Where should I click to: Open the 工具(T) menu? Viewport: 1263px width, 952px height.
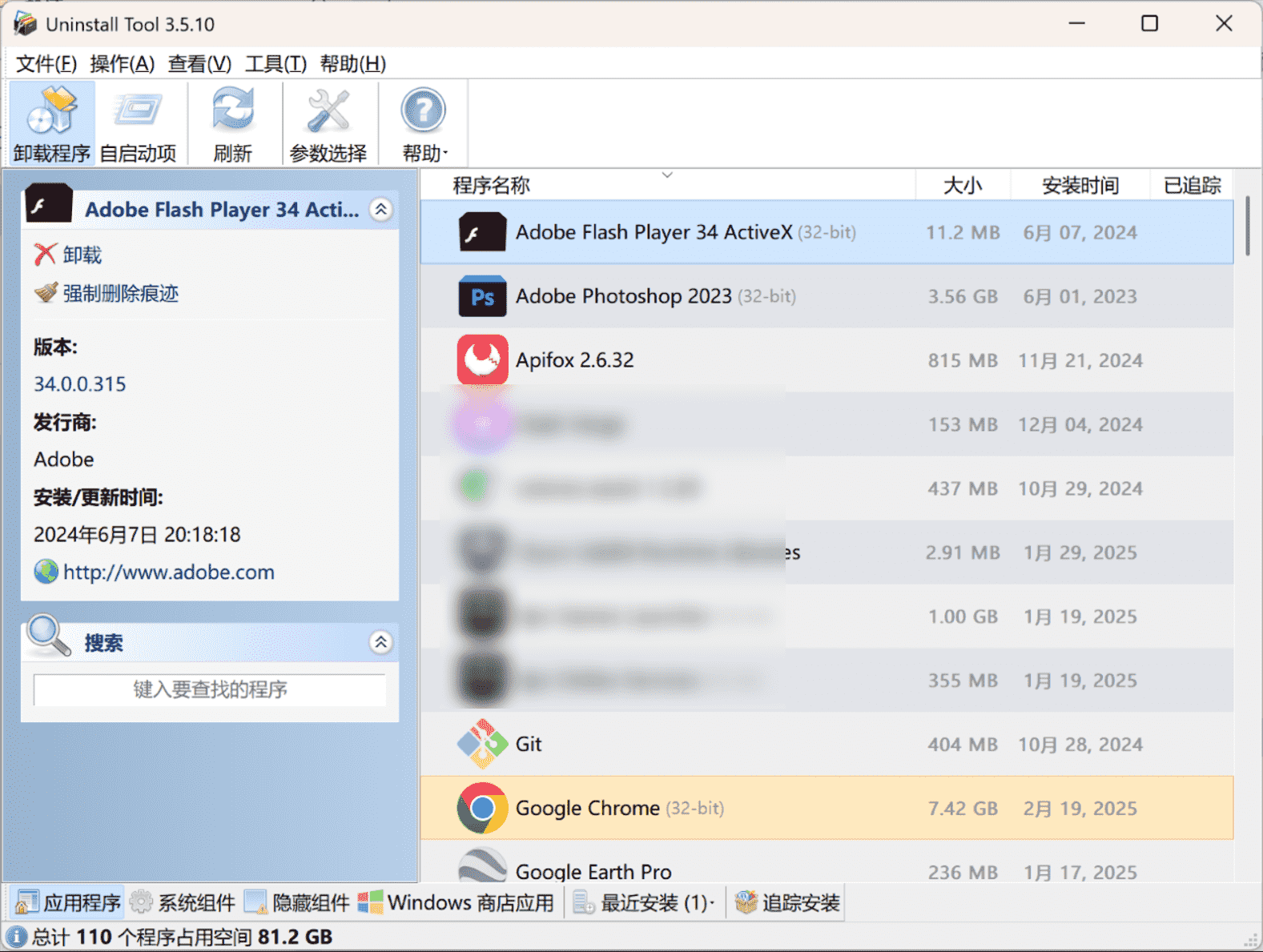click(x=276, y=63)
